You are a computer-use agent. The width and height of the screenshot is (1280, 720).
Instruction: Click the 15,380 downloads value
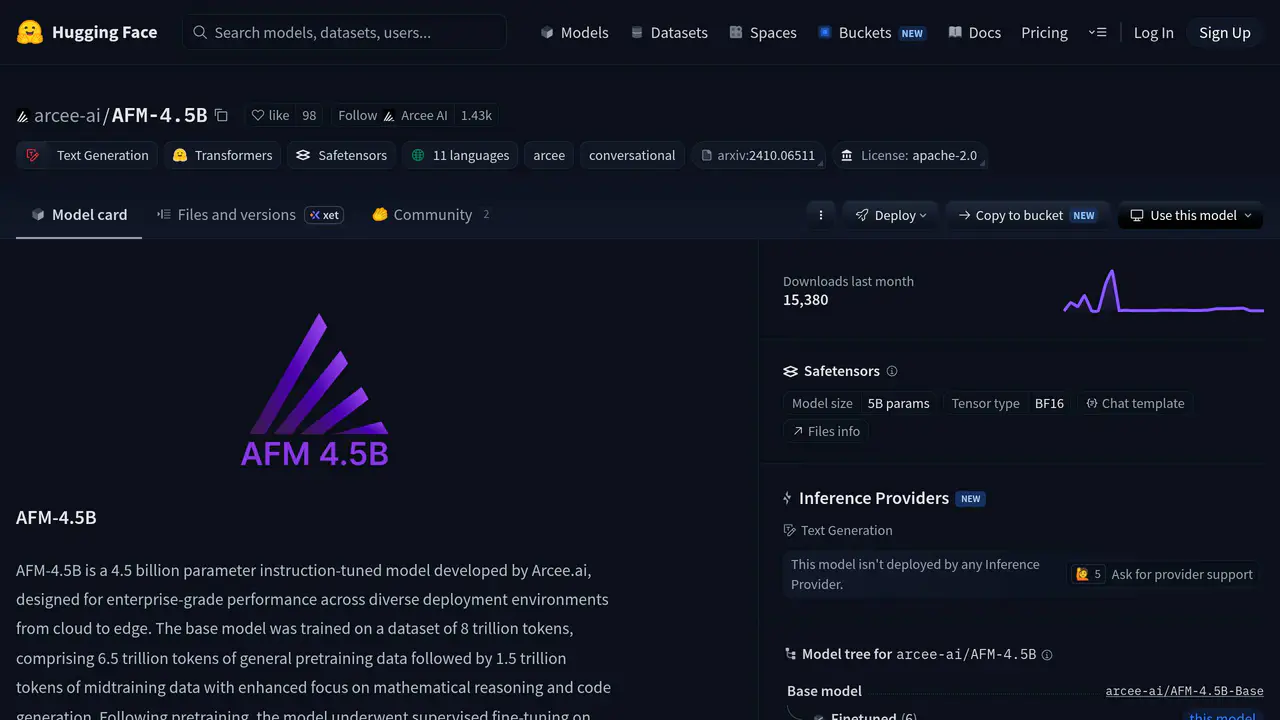point(805,300)
